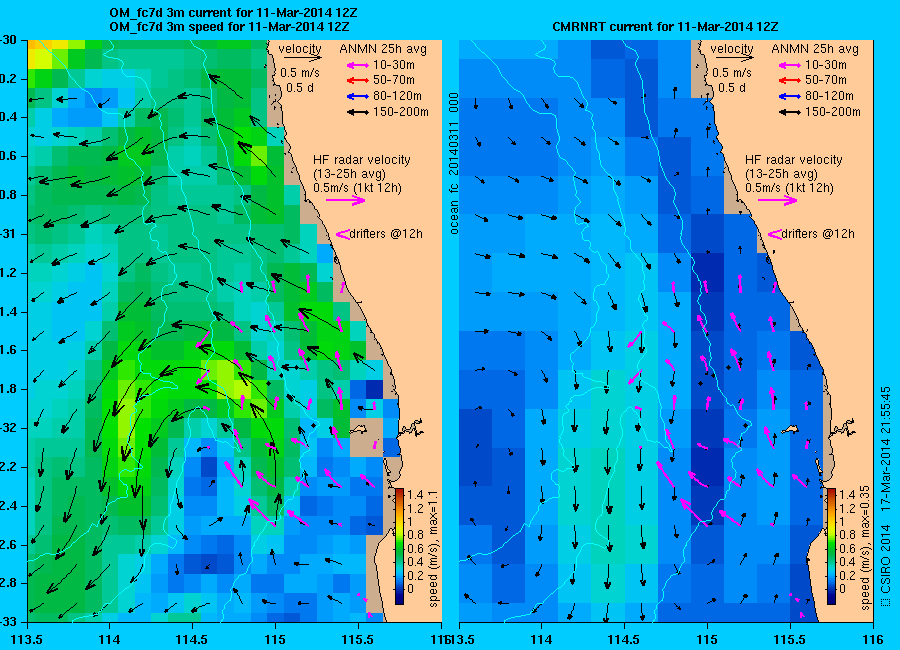Click the left panel '0.5 m/s' text

pyautogui.click(x=300, y=73)
